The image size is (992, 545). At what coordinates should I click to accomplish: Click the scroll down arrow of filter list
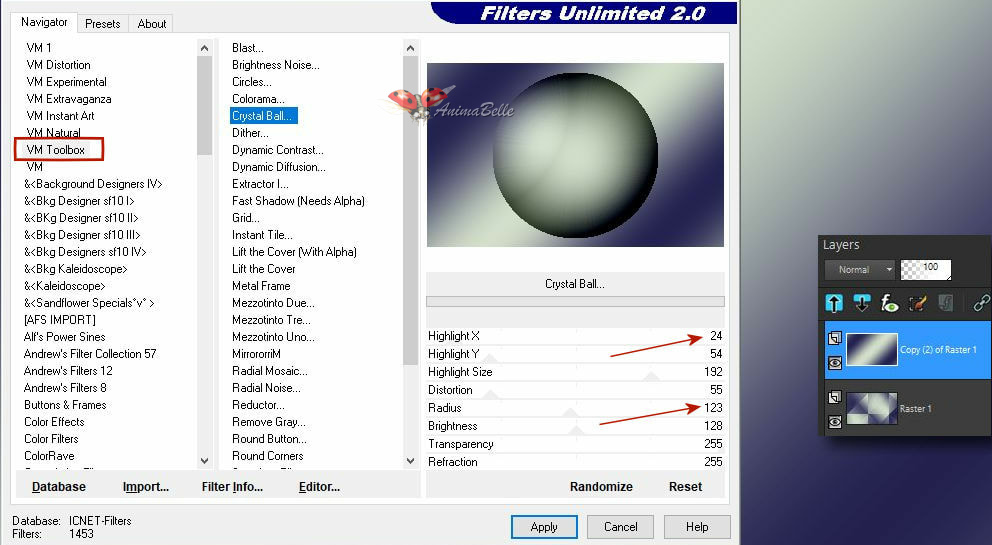(x=410, y=461)
